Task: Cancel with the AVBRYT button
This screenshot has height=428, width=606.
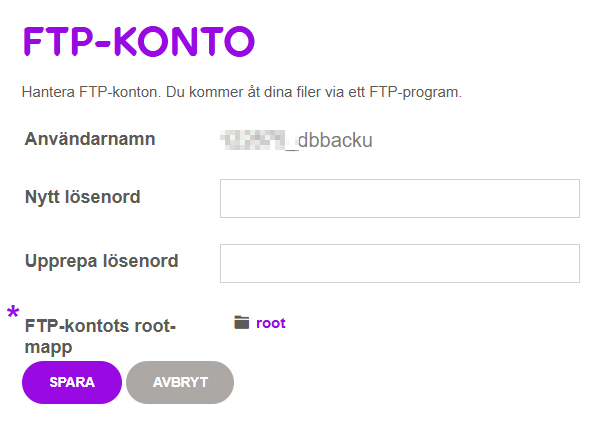Action: (180, 382)
